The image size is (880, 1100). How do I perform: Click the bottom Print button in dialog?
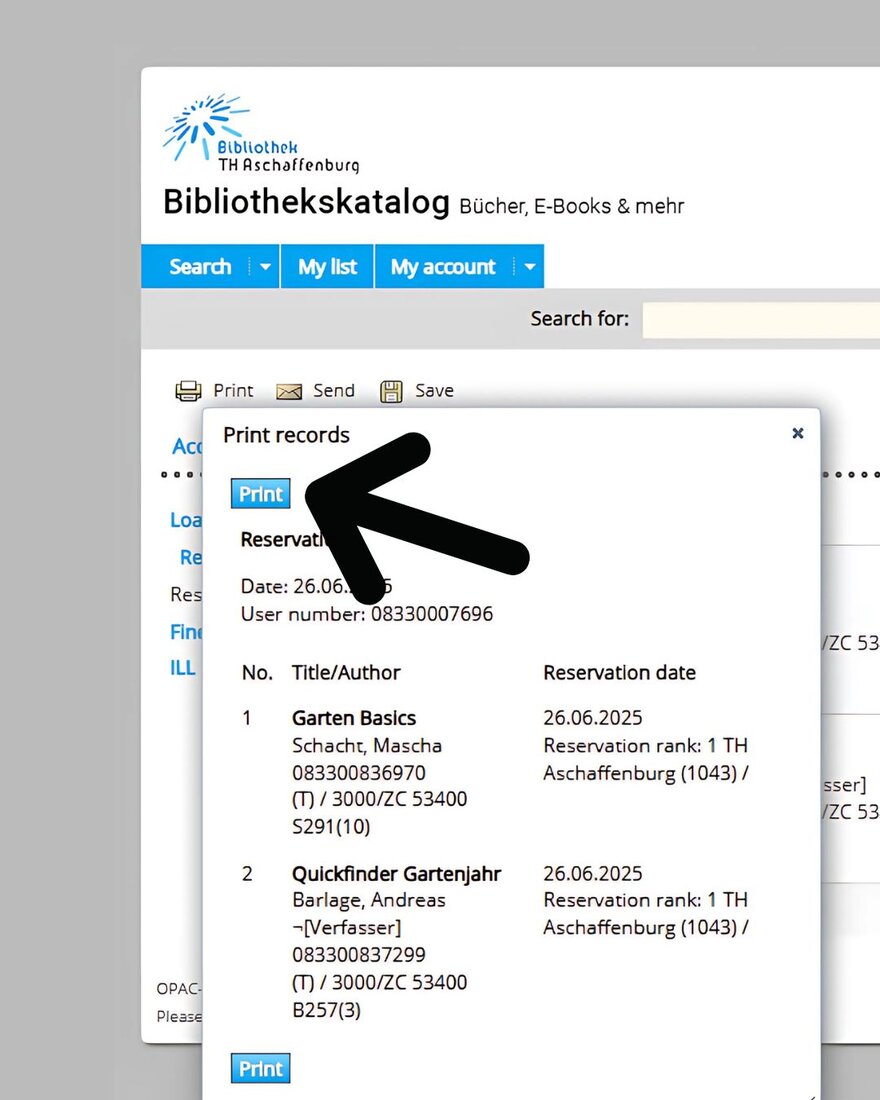(260, 1068)
